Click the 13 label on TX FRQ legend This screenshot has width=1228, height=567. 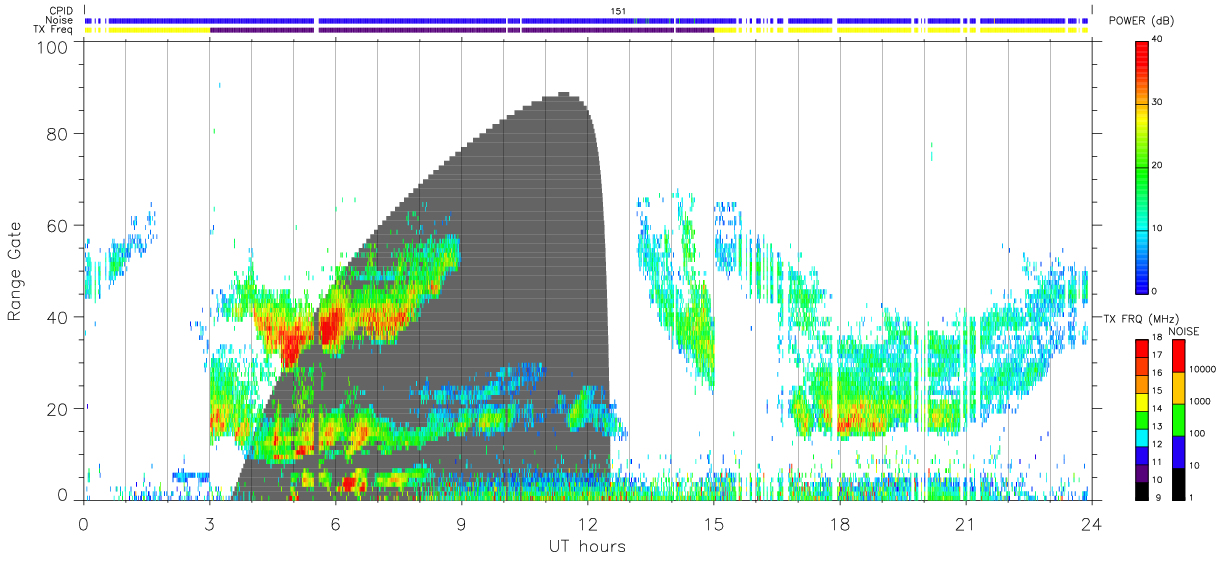1159,426
